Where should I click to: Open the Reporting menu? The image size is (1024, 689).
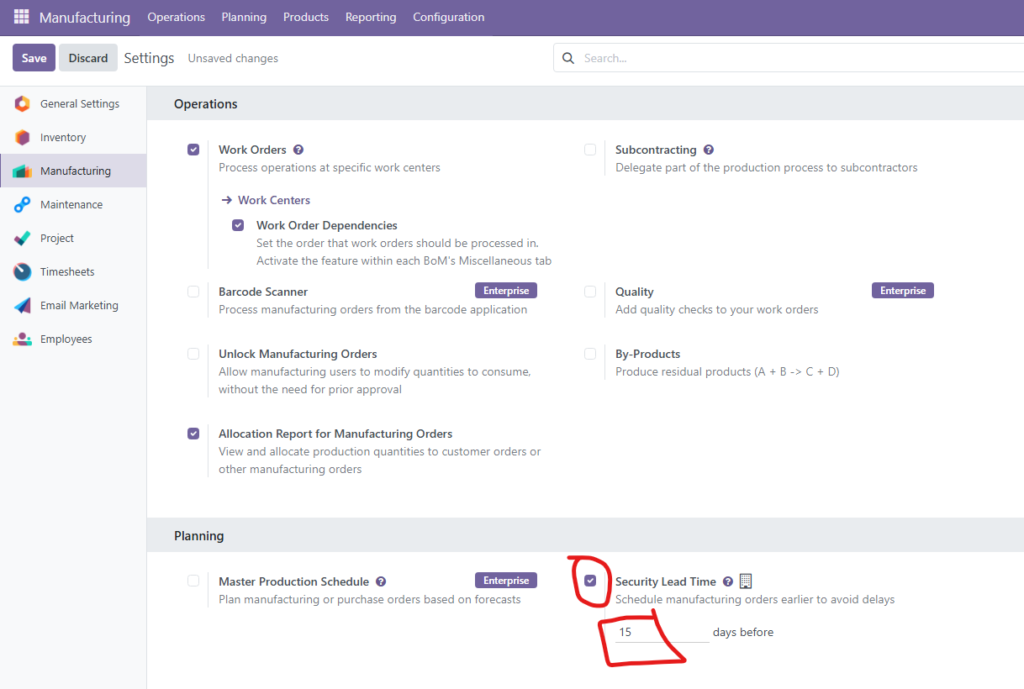click(x=370, y=17)
